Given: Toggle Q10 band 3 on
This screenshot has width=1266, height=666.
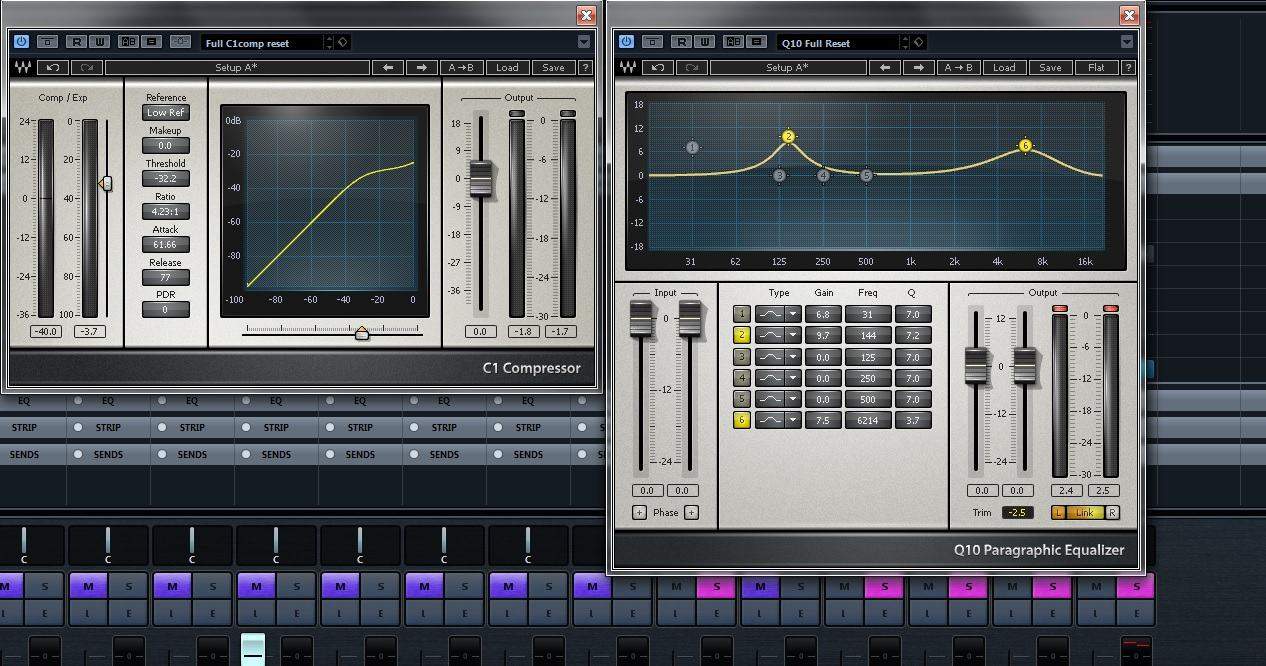Looking at the screenshot, I should pos(742,357).
